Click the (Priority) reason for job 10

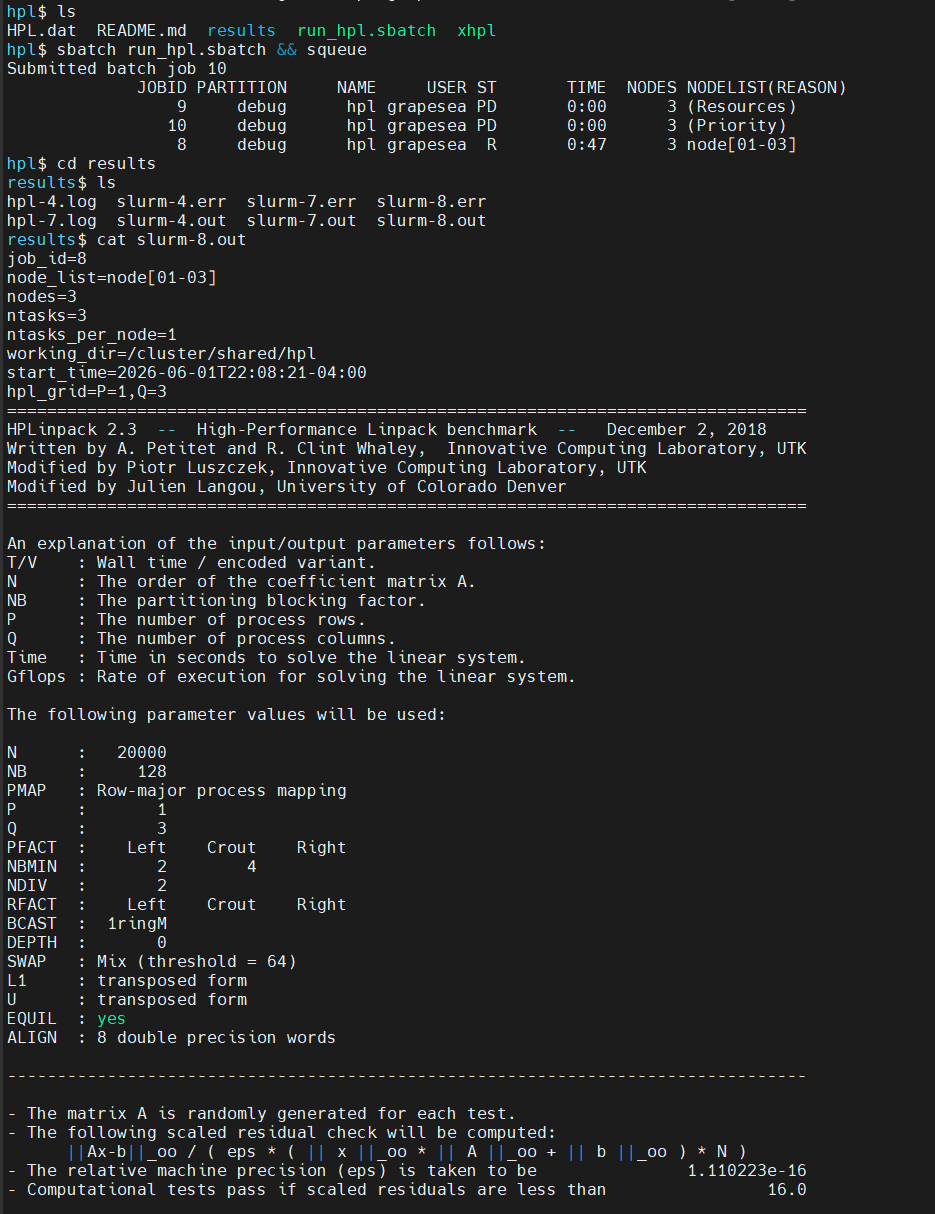click(x=737, y=126)
